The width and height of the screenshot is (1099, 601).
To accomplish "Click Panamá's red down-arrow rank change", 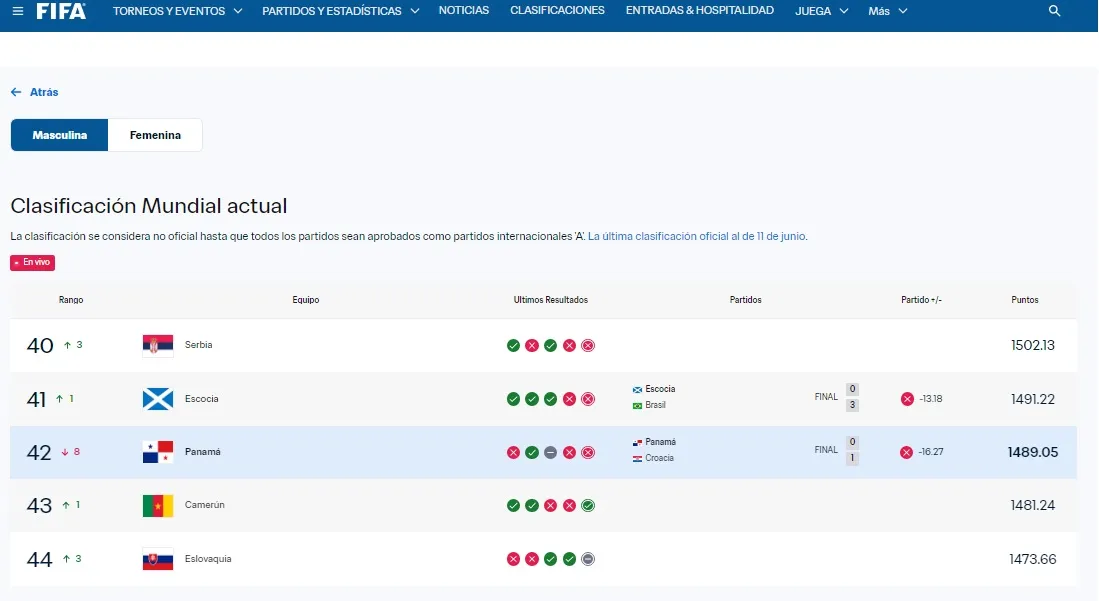I will [65, 452].
